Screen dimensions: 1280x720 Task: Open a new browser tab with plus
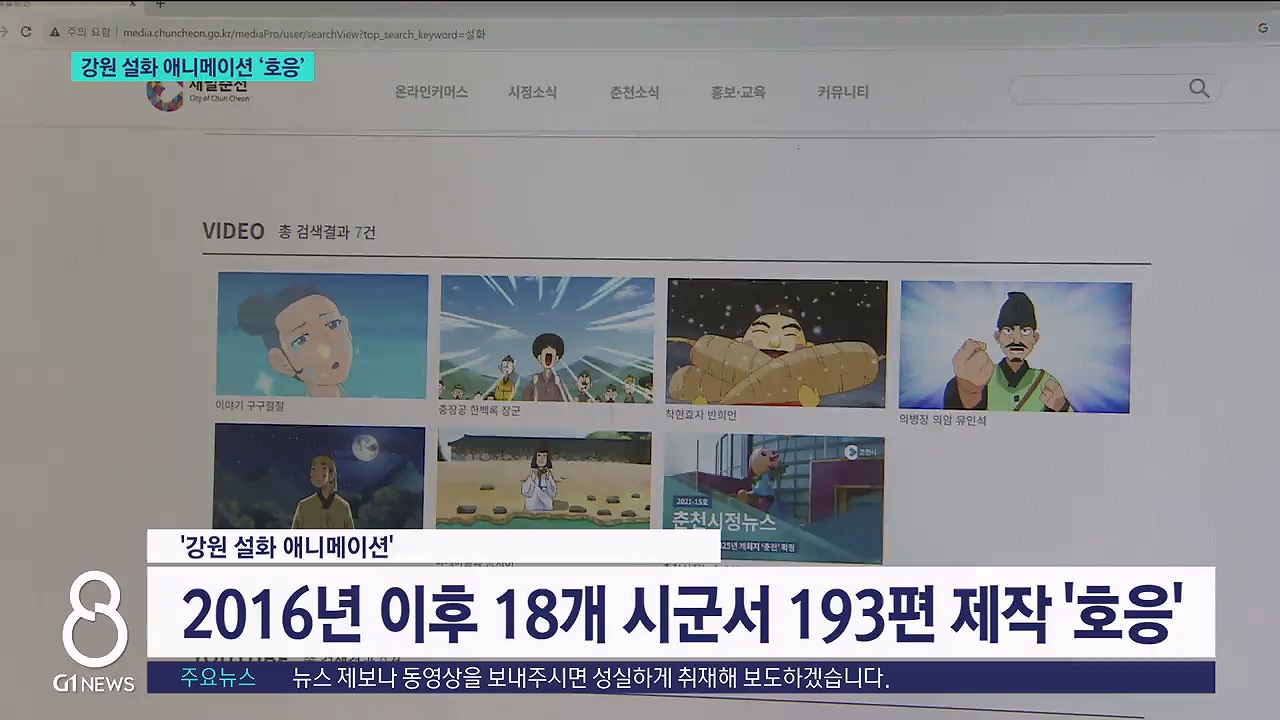(x=160, y=4)
